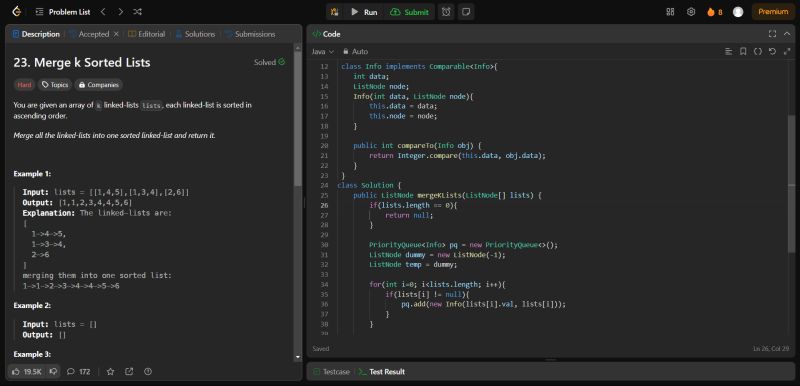Screen dimensions: 800x386
Task: Run the code
Action: [x=364, y=12]
